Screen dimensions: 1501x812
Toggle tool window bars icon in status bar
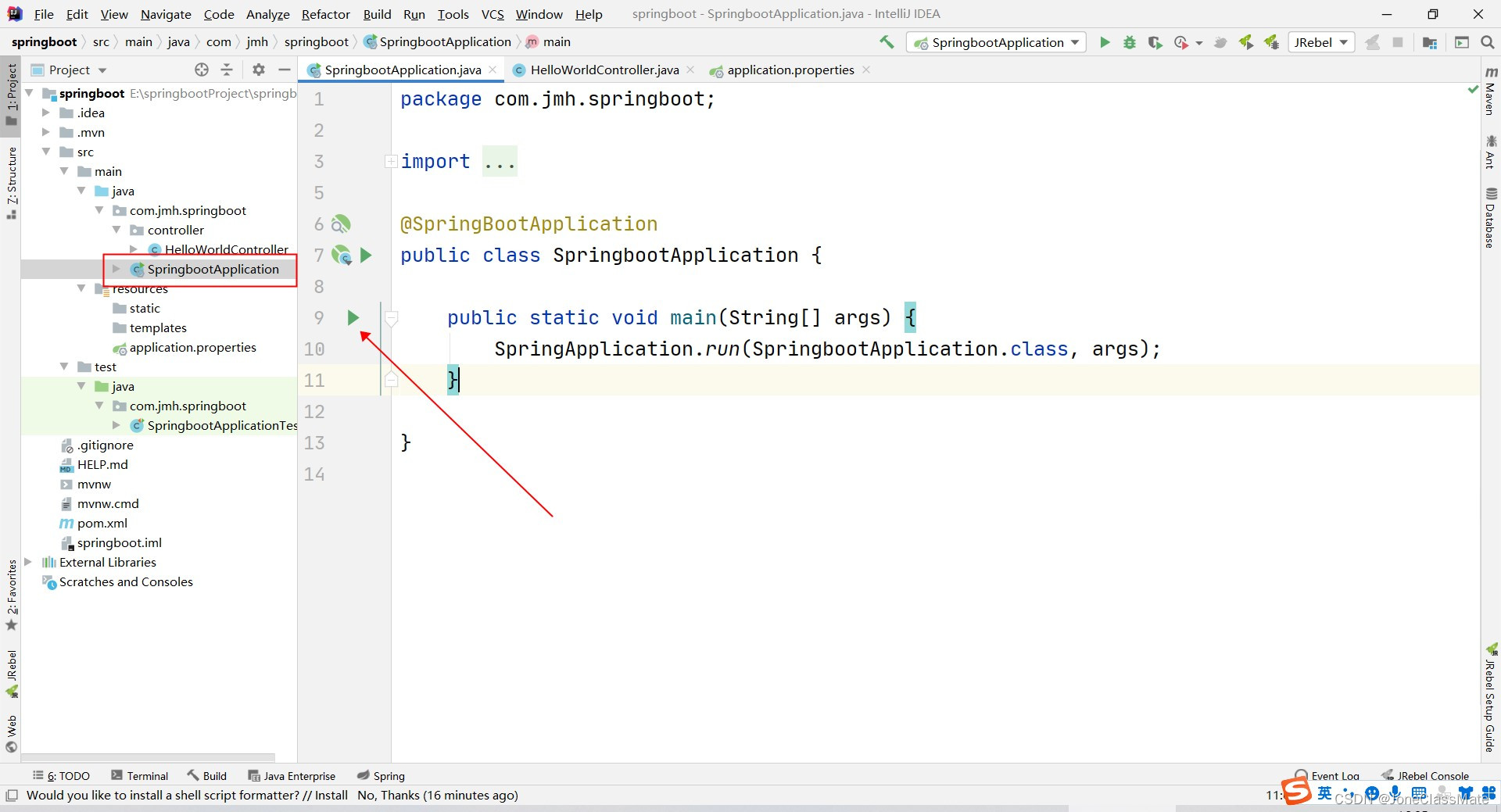(x=11, y=796)
